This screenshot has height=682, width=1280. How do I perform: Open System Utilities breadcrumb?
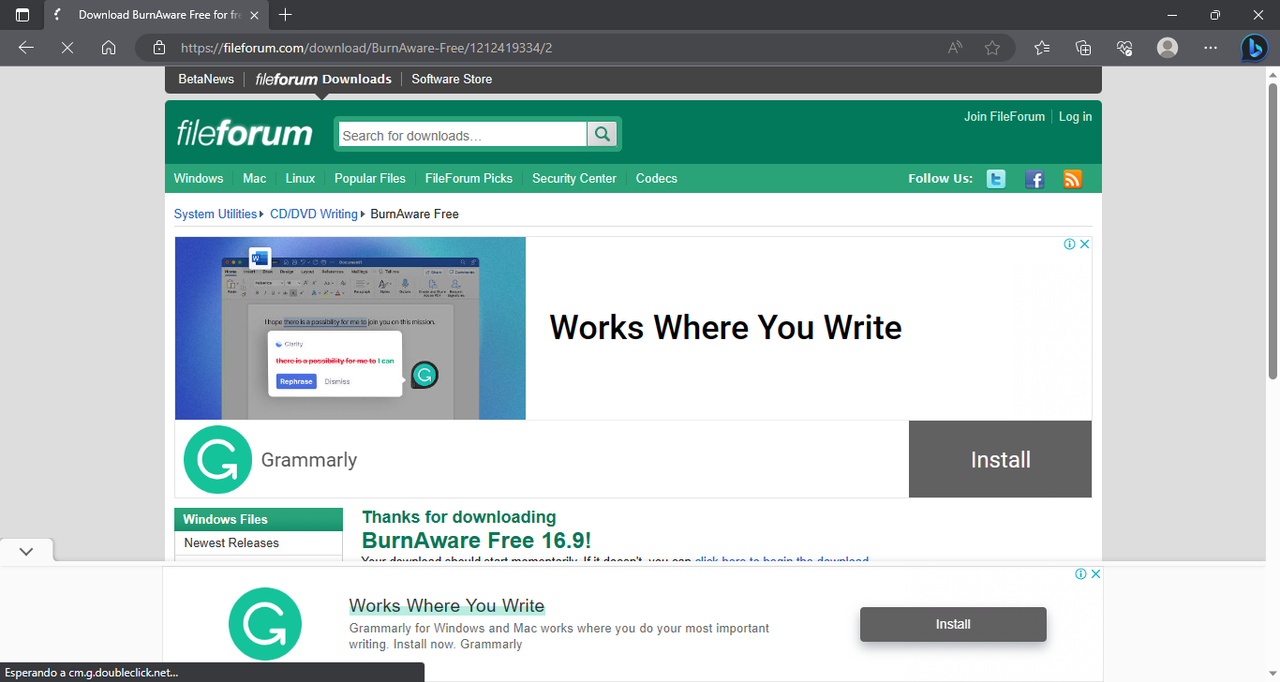click(x=215, y=214)
